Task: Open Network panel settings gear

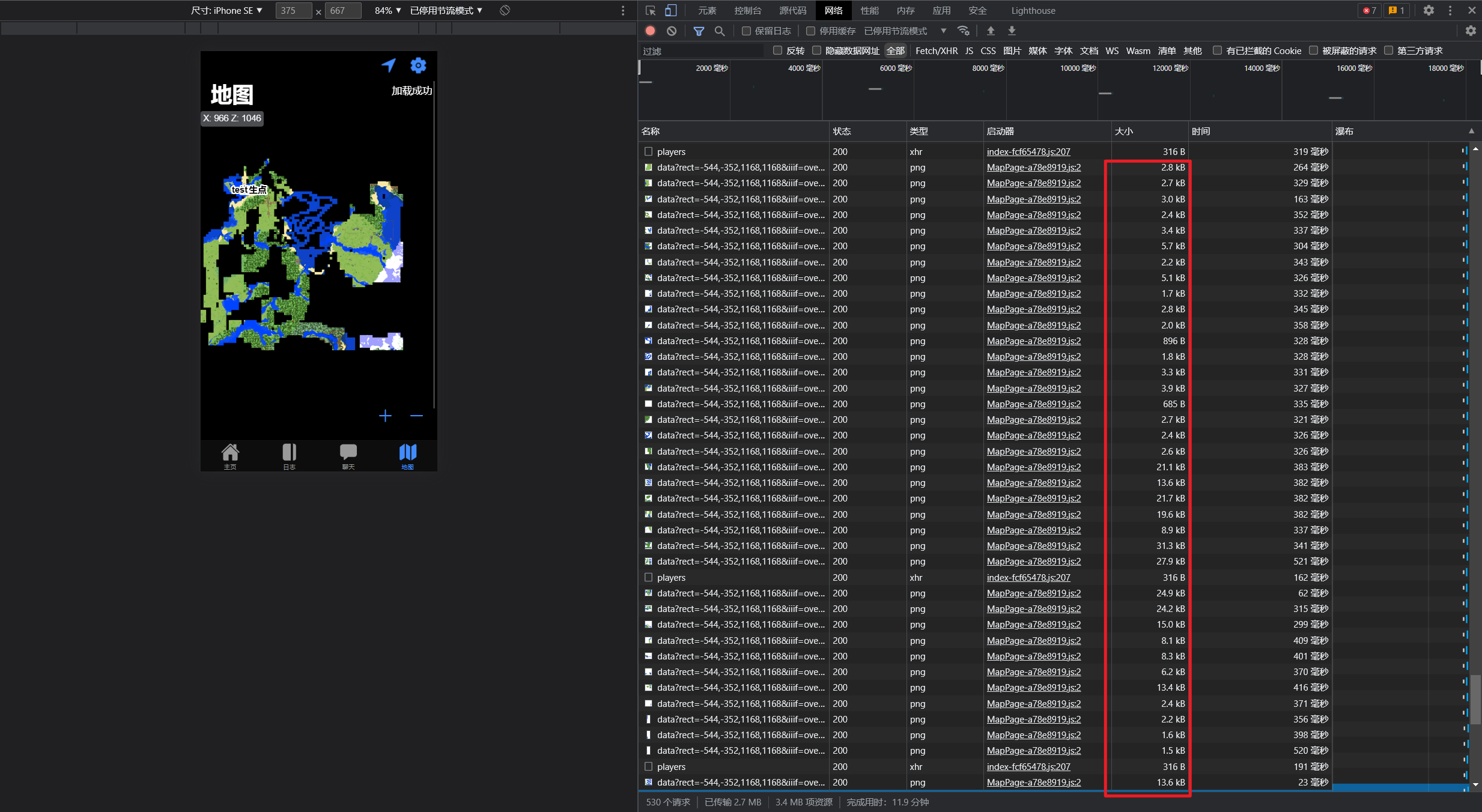Action: 1471,31
